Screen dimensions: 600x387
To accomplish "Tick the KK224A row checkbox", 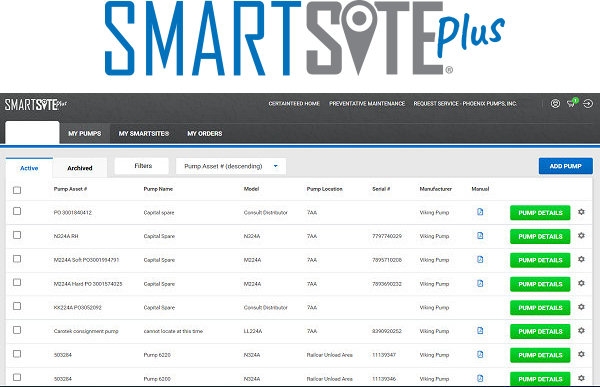I will coord(17,306).
